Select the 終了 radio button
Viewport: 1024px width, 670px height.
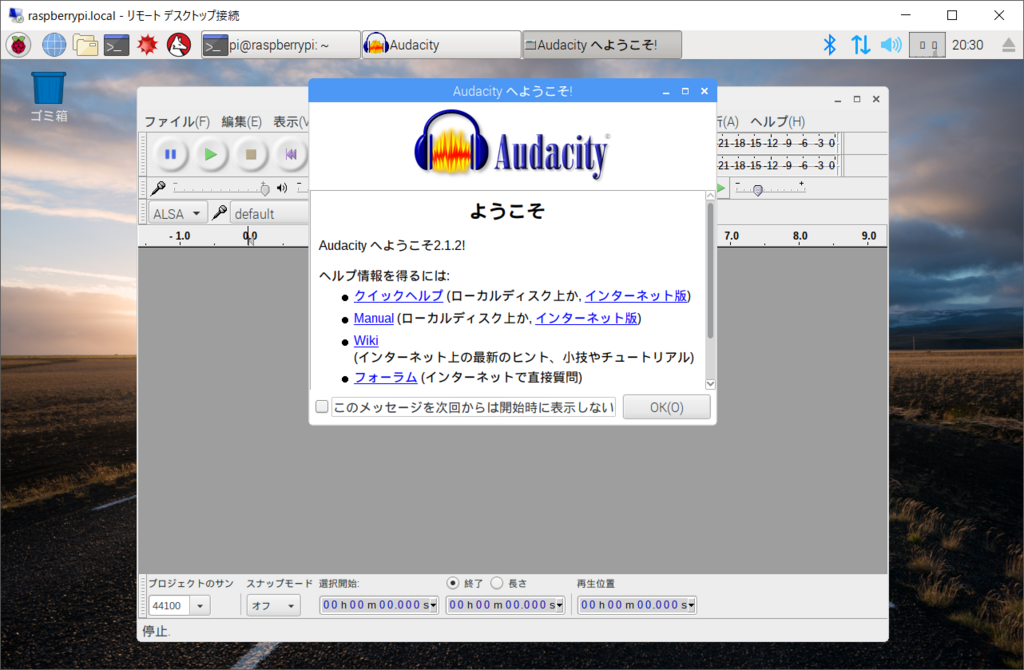[453, 582]
